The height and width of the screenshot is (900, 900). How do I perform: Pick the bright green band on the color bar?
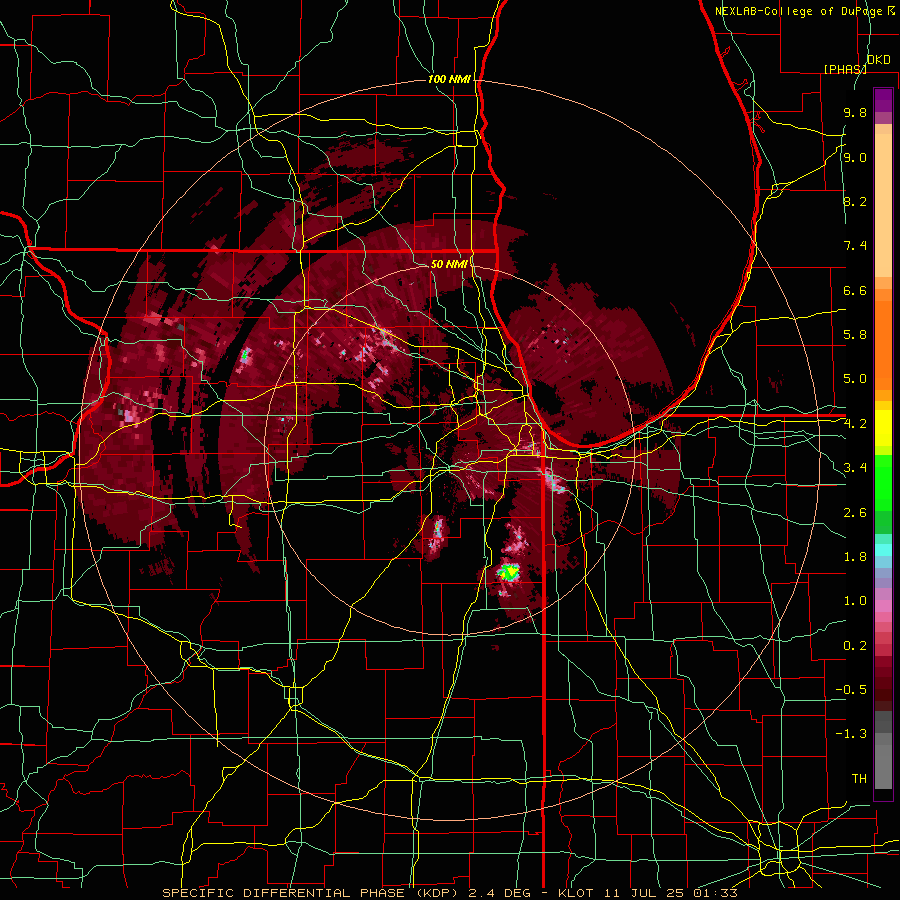[x=883, y=483]
